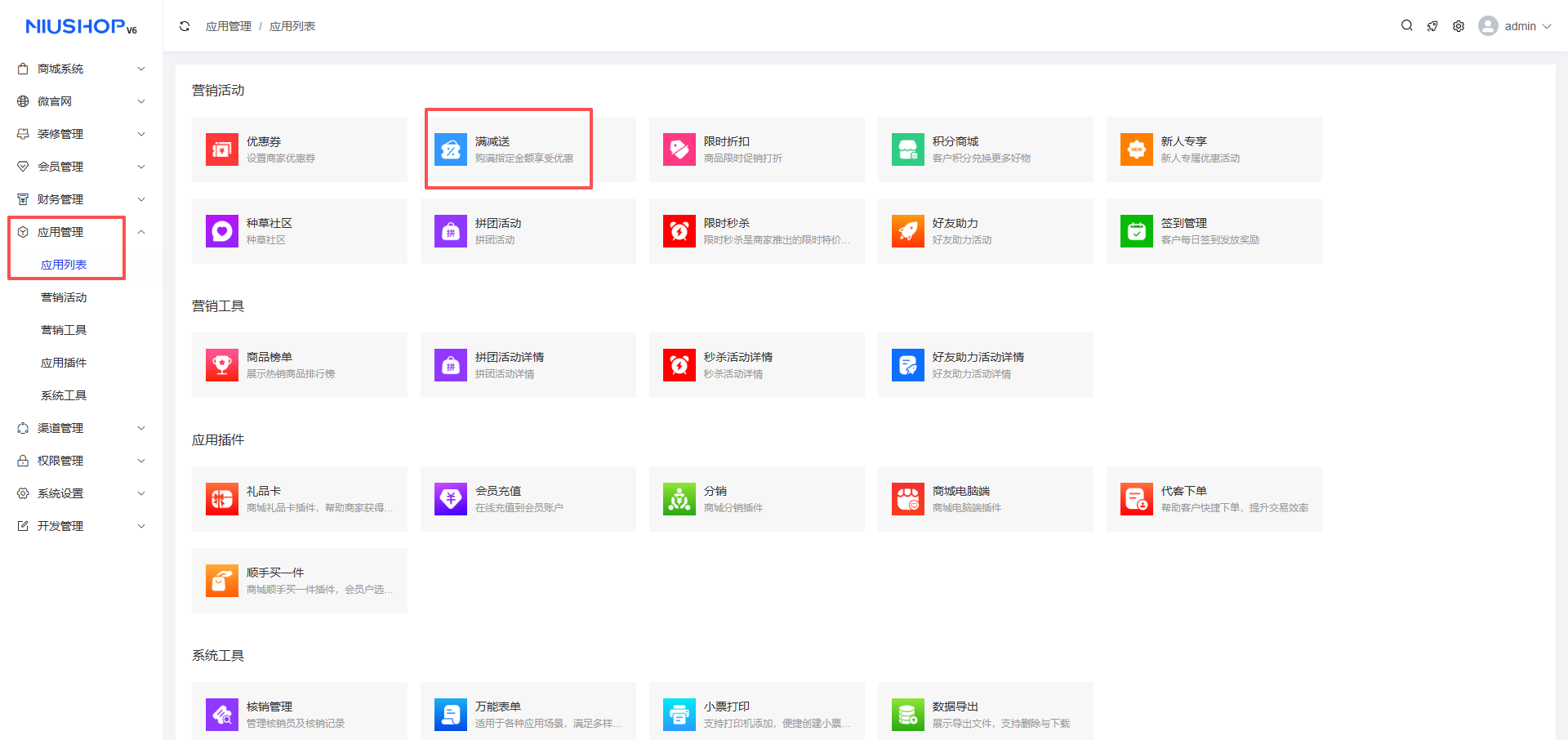
Task: Open the 小票打印 printer icon
Action: 679,715
